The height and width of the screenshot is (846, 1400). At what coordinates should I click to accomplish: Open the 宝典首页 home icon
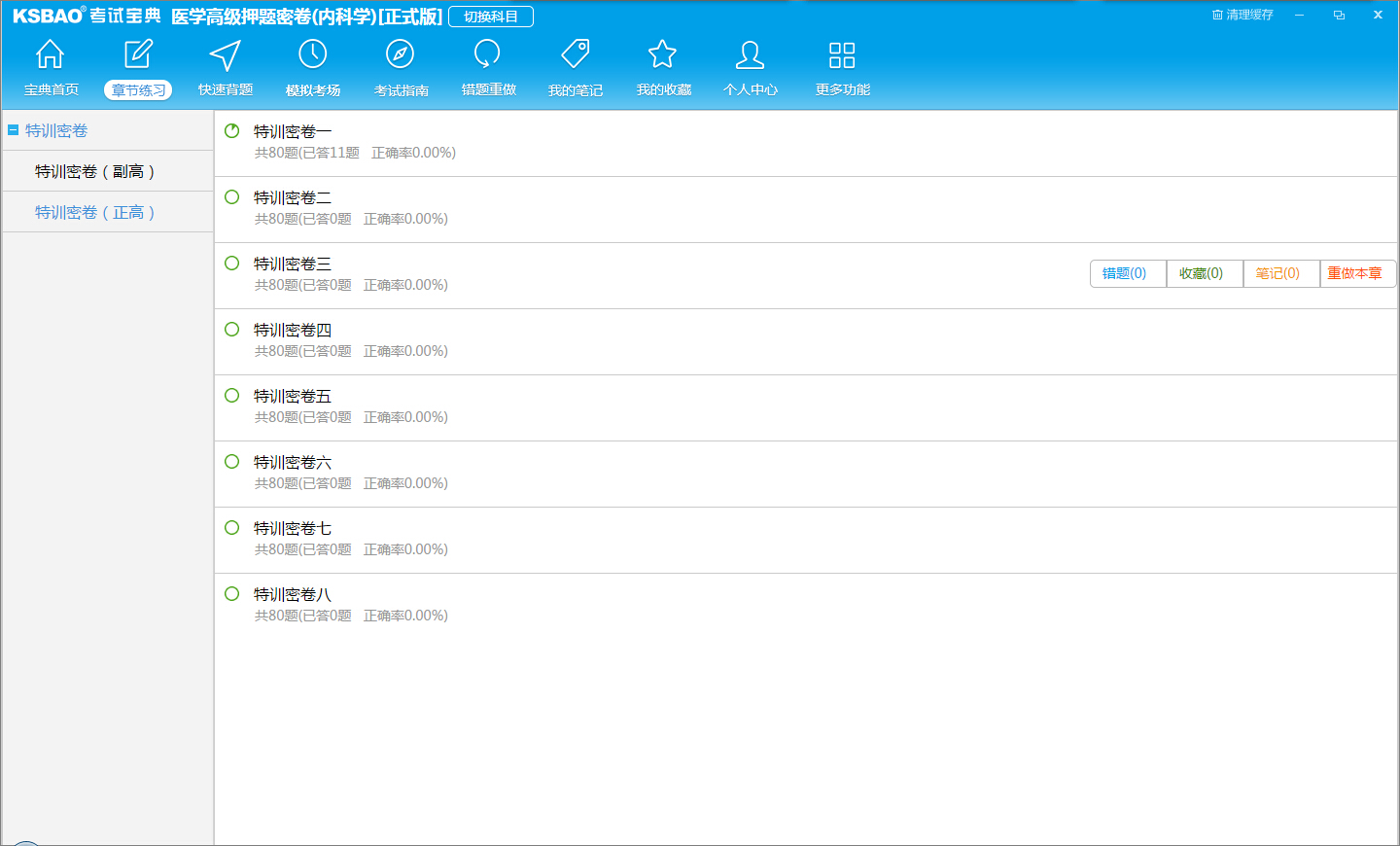click(51, 54)
